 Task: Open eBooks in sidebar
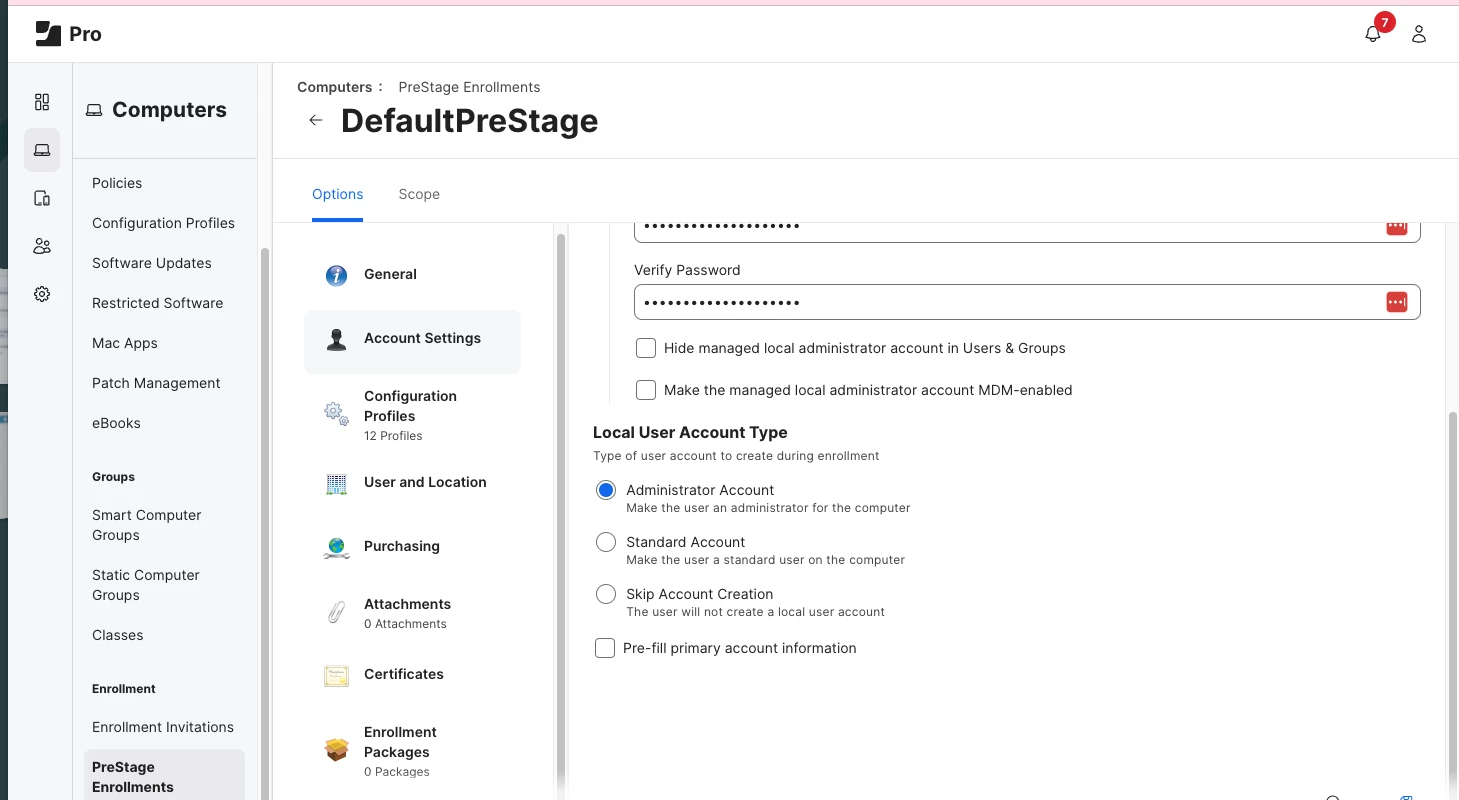click(116, 423)
